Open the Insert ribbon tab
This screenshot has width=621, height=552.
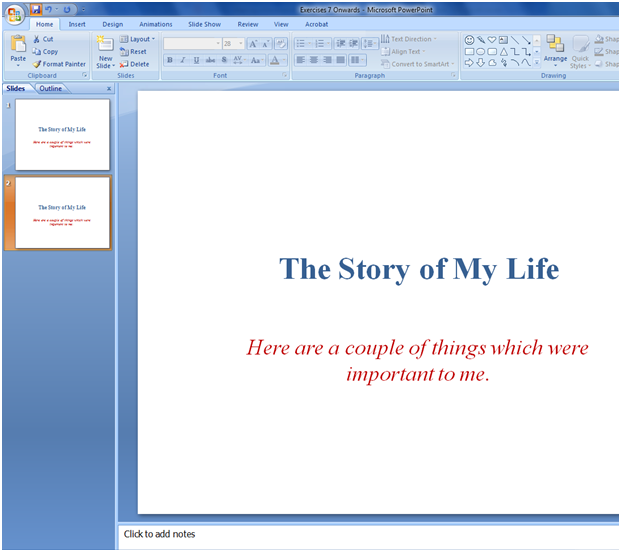point(77,24)
